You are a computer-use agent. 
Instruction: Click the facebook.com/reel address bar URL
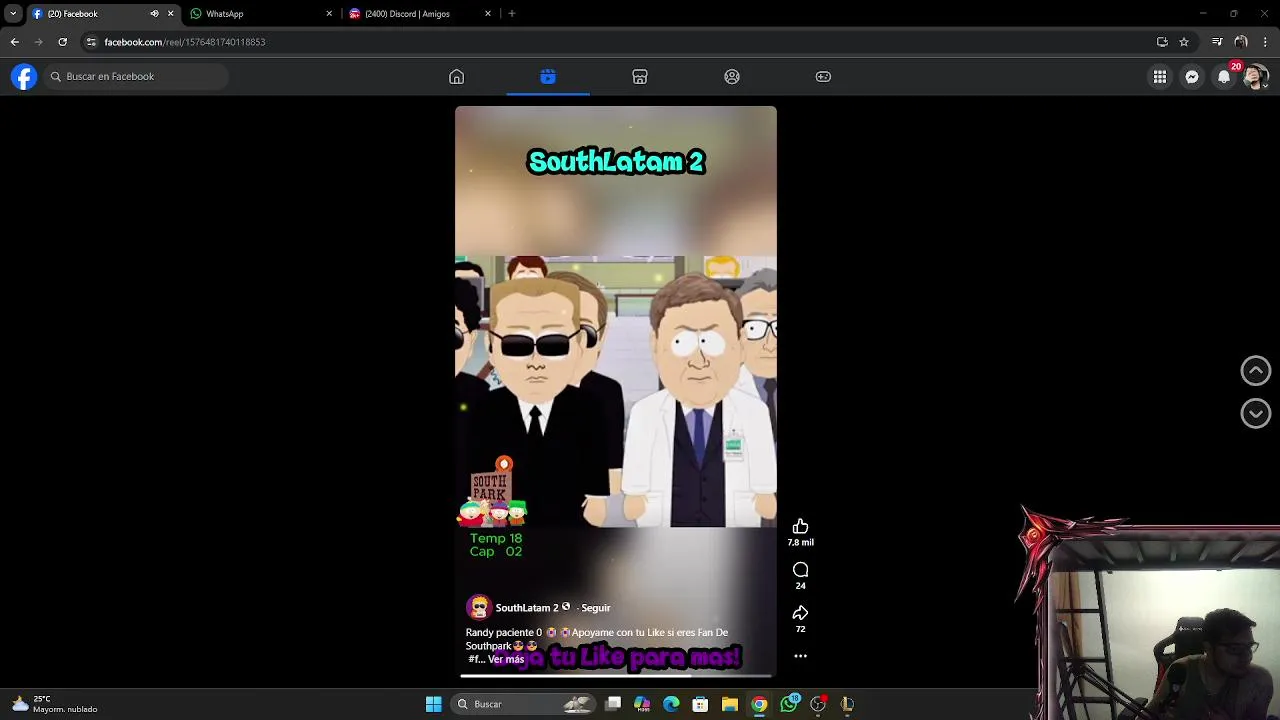(185, 42)
